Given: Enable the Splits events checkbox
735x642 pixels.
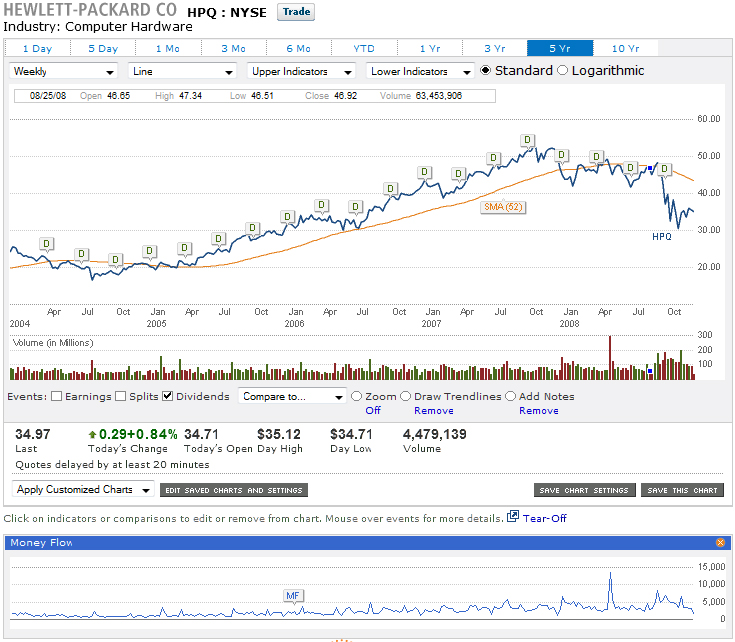Looking at the screenshot, I should [120, 396].
